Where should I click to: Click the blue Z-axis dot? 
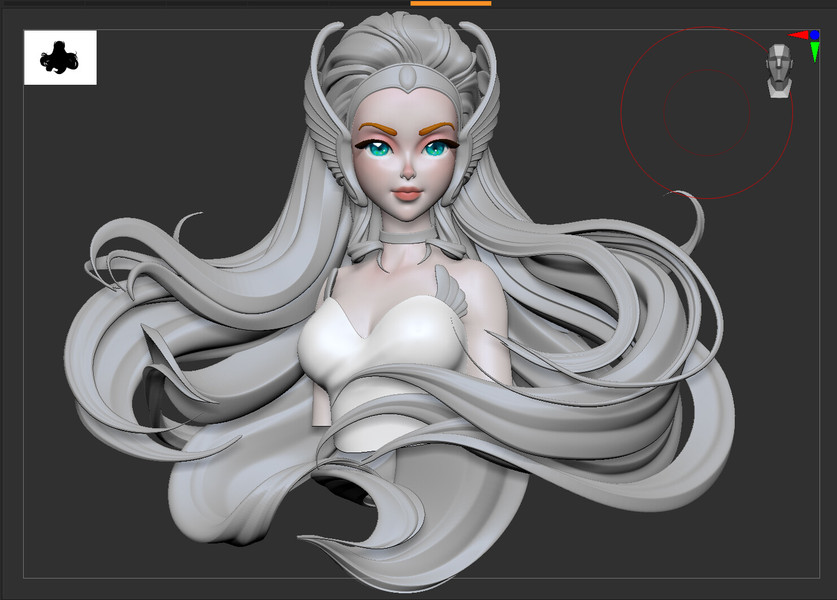[814, 35]
